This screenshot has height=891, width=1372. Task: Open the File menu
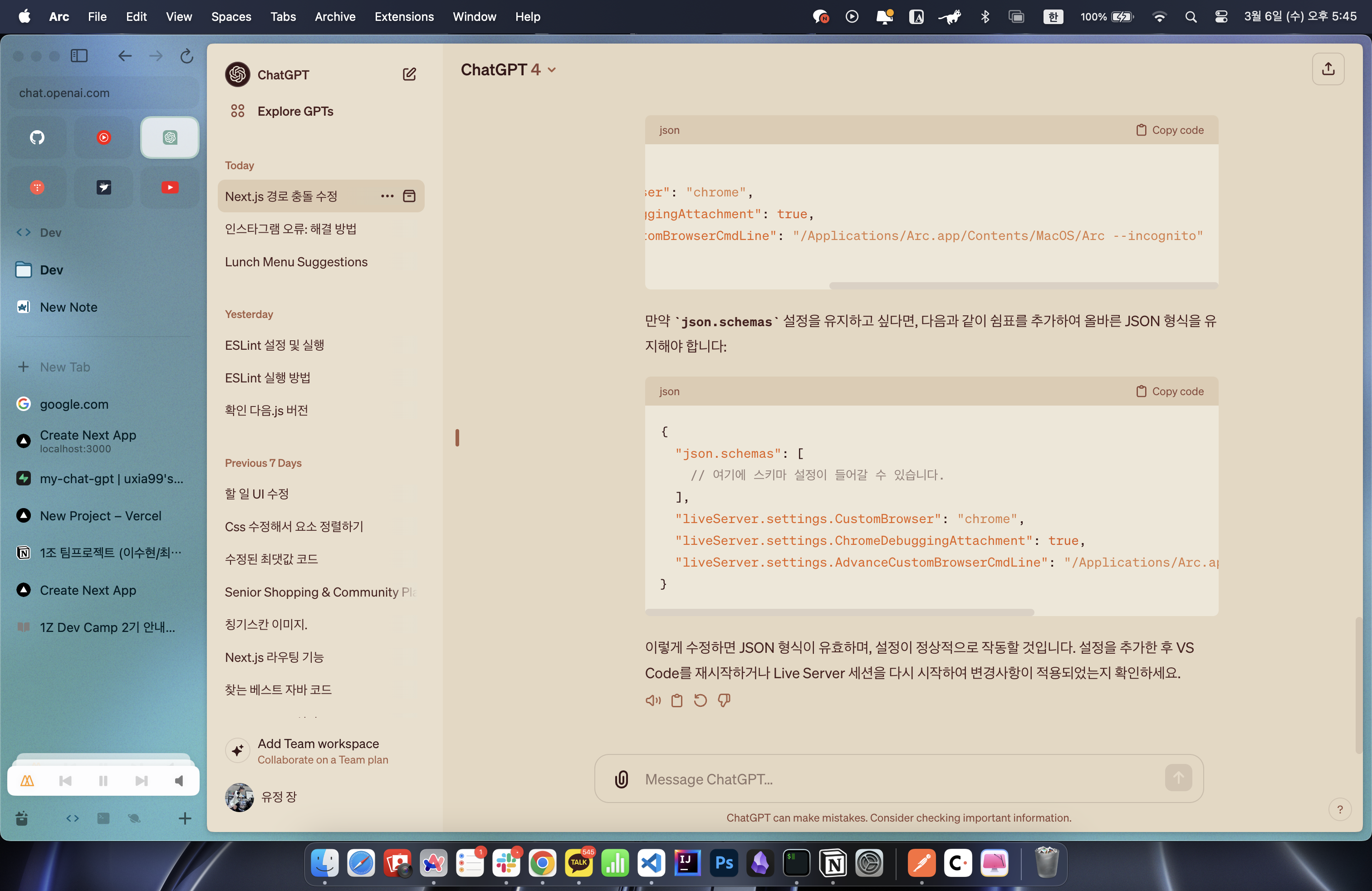coord(97,17)
